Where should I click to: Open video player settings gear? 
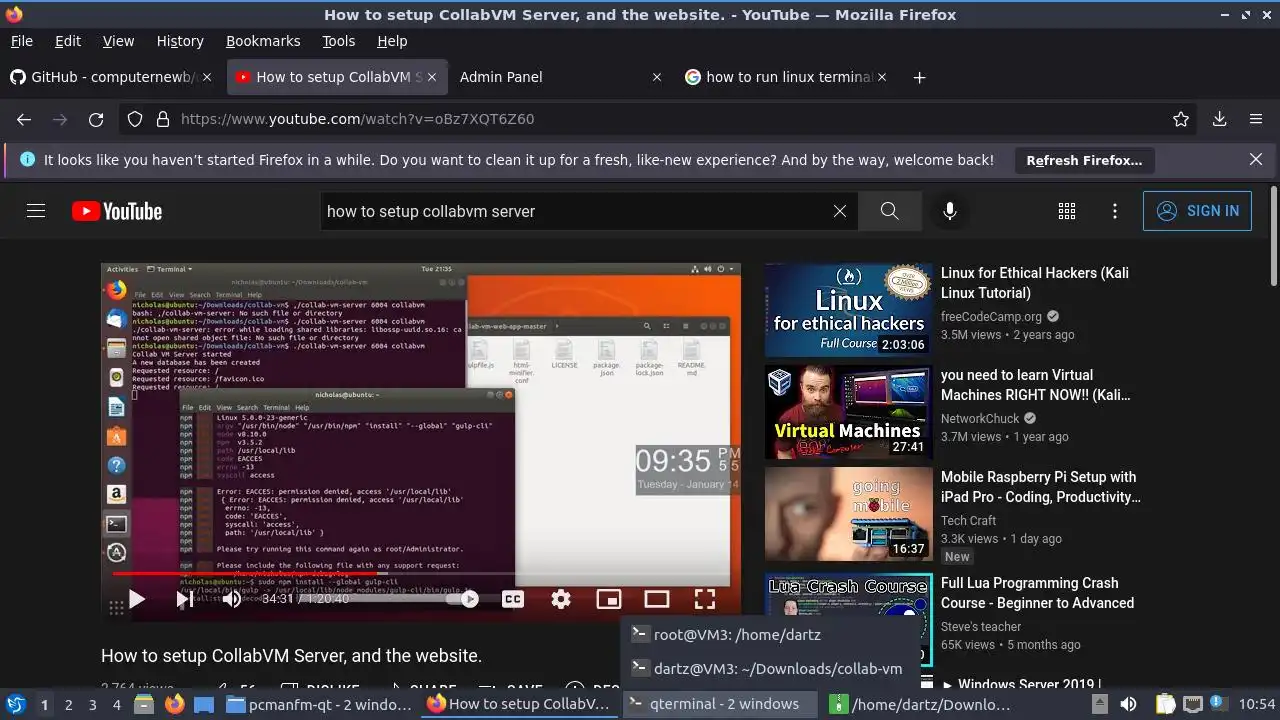[x=561, y=599]
